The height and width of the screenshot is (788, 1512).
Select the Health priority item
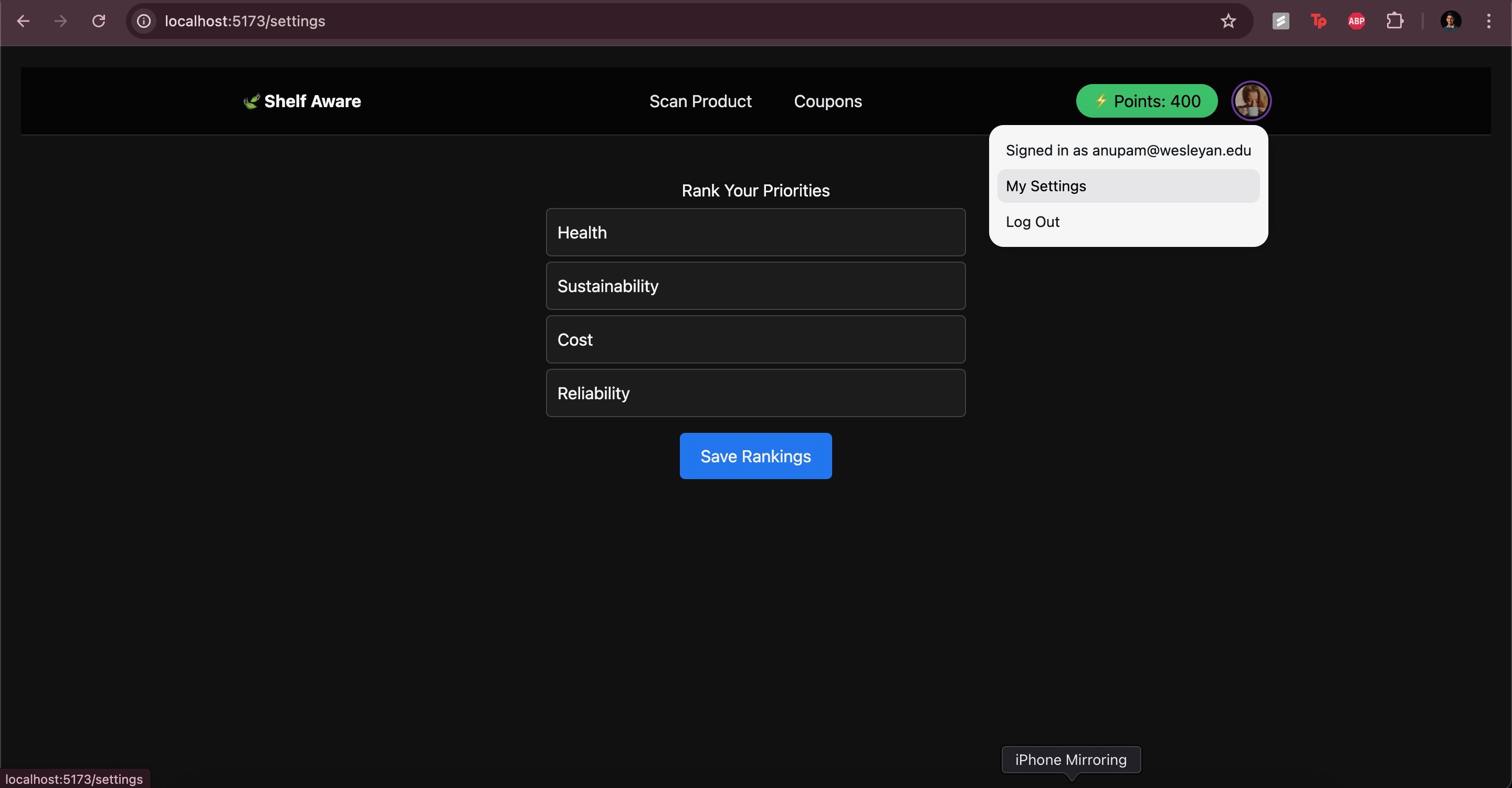pyautogui.click(x=755, y=233)
